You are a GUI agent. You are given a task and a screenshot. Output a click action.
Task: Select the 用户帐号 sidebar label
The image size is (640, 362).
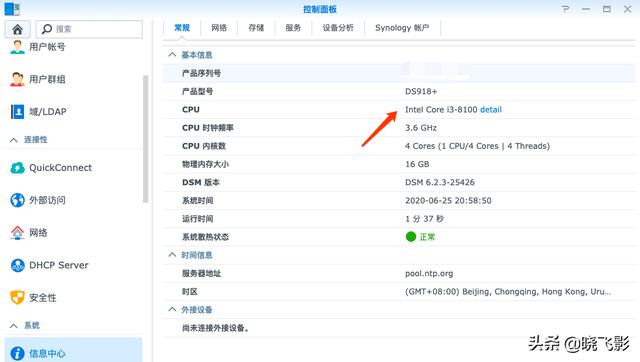[47, 47]
